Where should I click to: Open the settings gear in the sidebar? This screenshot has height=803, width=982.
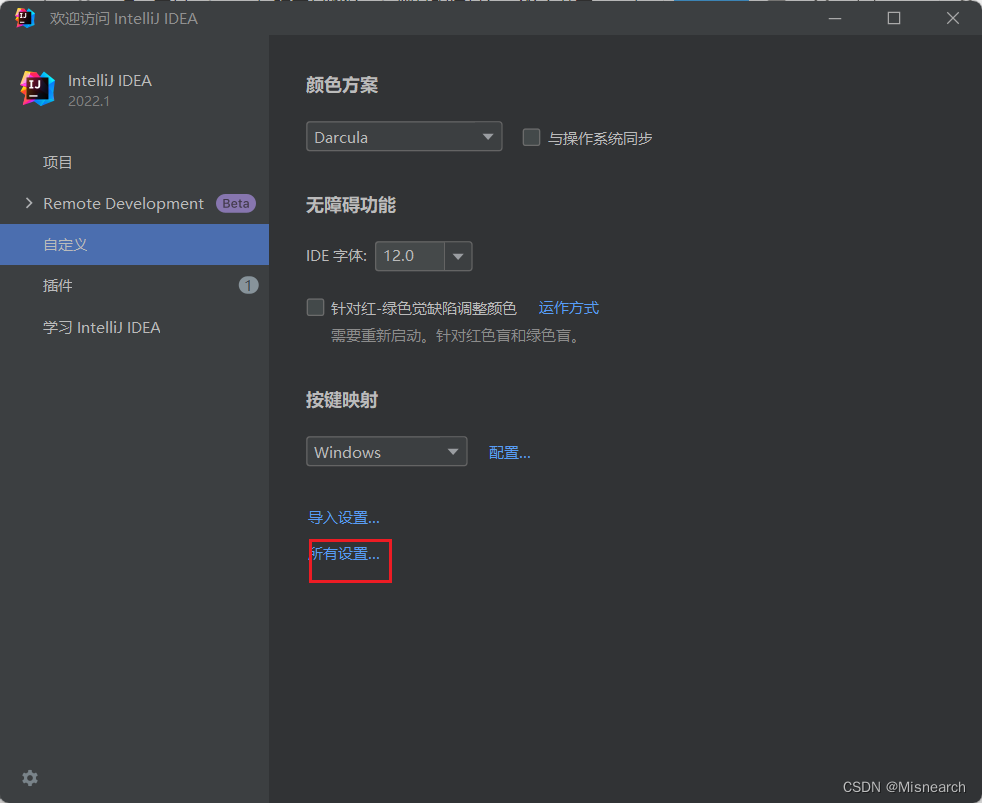(30, 778)
